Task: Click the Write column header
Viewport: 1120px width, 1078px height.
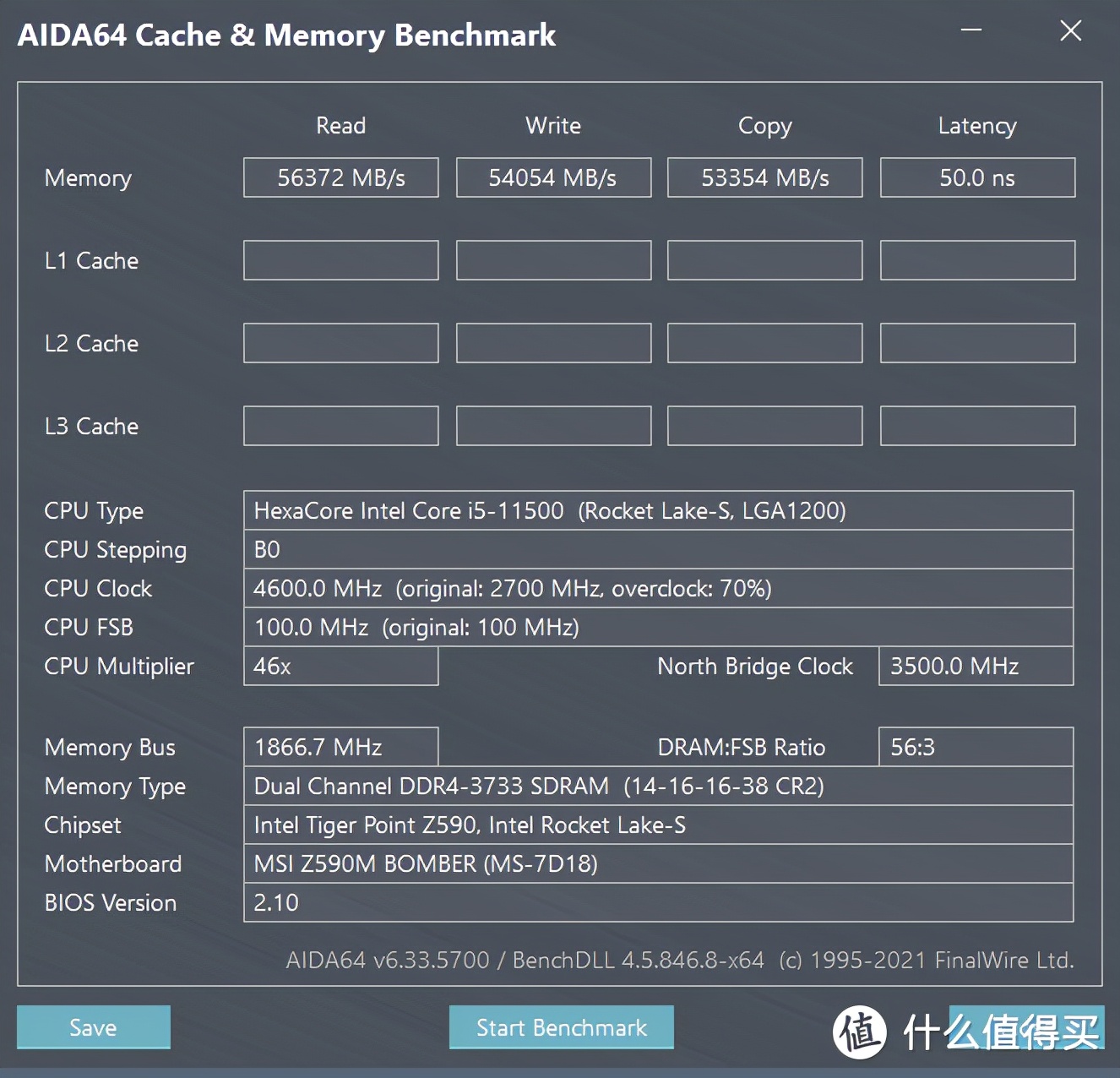Action: pyautogui.click(x=553, y=125)
